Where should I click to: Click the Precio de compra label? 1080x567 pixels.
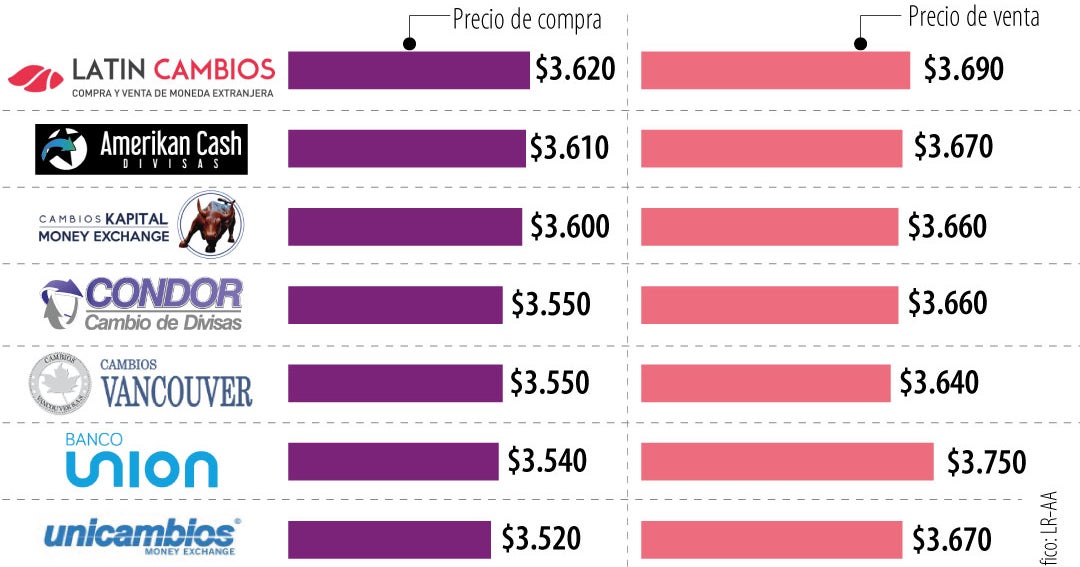[x=527, y=19]
